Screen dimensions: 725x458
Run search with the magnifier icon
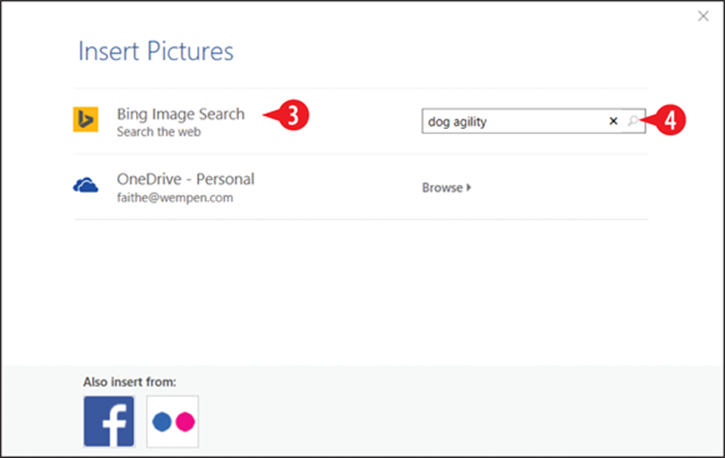(x=633, y=121)
